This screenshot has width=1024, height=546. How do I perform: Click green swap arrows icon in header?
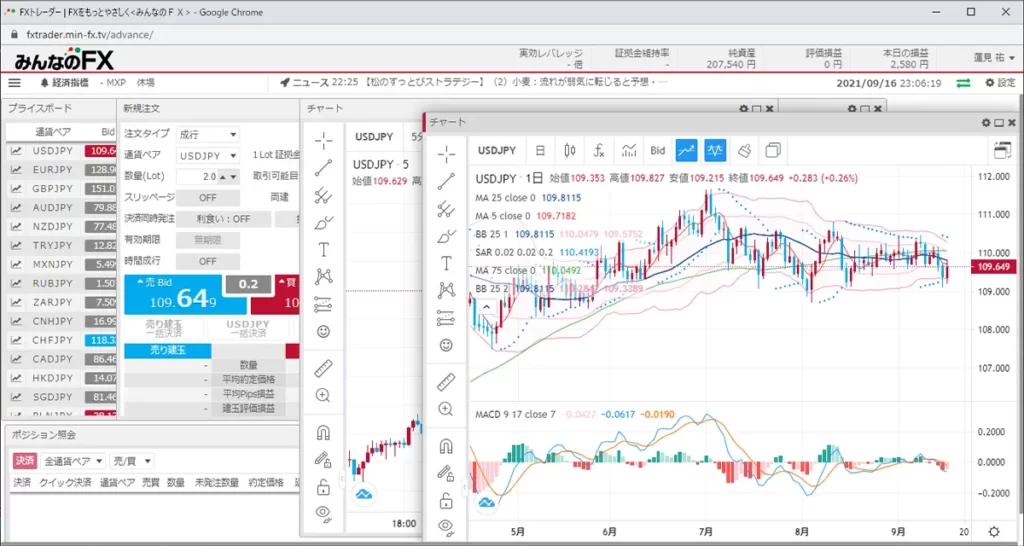point(963,83)
